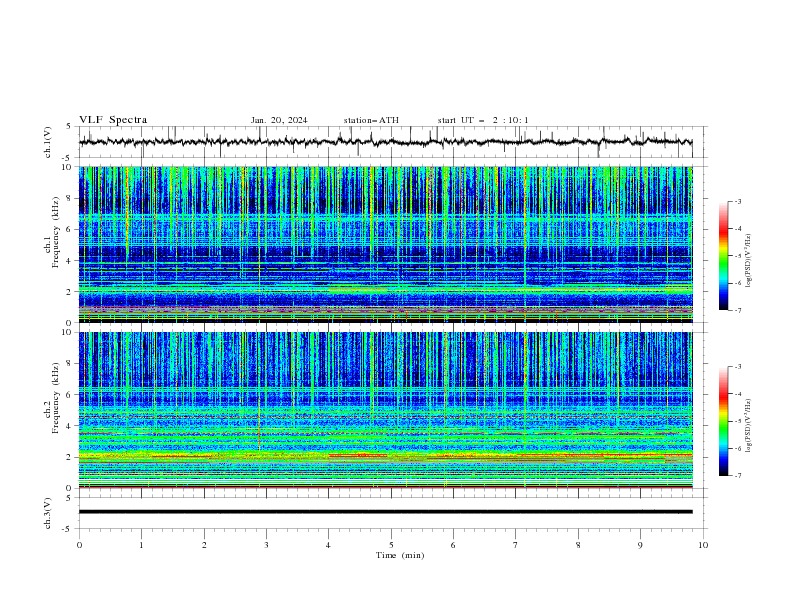This screenshot has height=612, width=792.
Task: Click the lower colorbar 'log(PSD)(V²/Hz)' label
Action: click(x=749, y=426)
